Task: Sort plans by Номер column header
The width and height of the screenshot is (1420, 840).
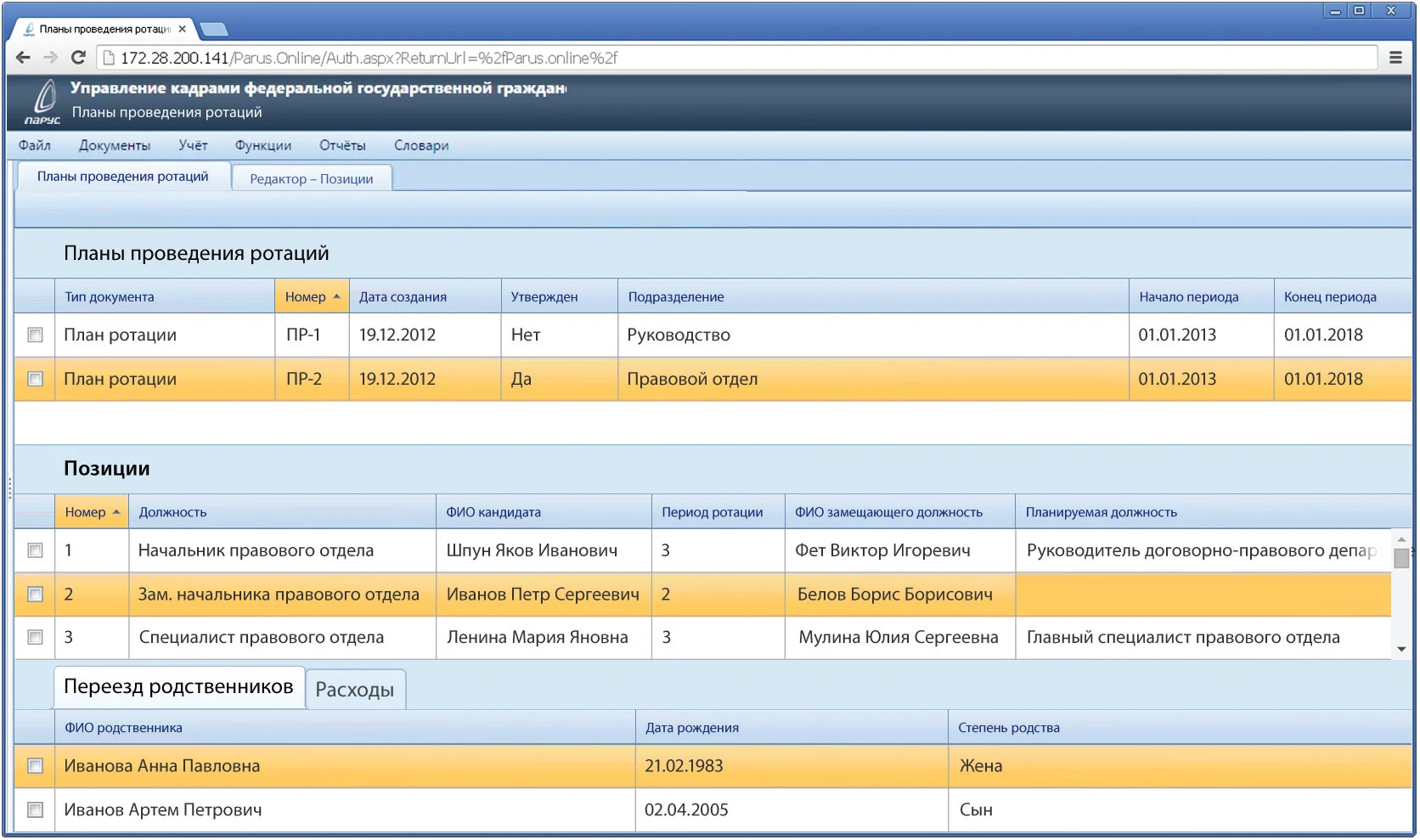Action: click(x=312, y=296)
